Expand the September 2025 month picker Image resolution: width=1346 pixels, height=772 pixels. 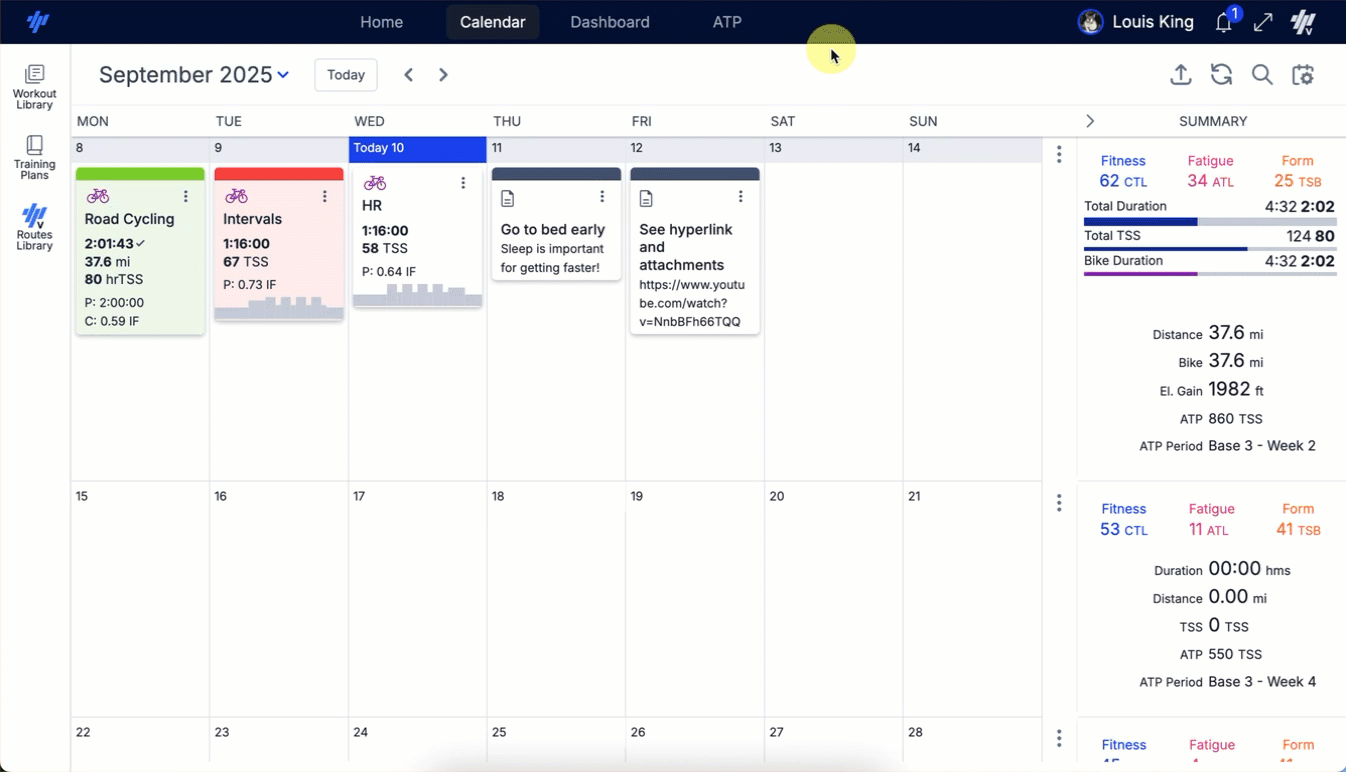click(283, 74)
